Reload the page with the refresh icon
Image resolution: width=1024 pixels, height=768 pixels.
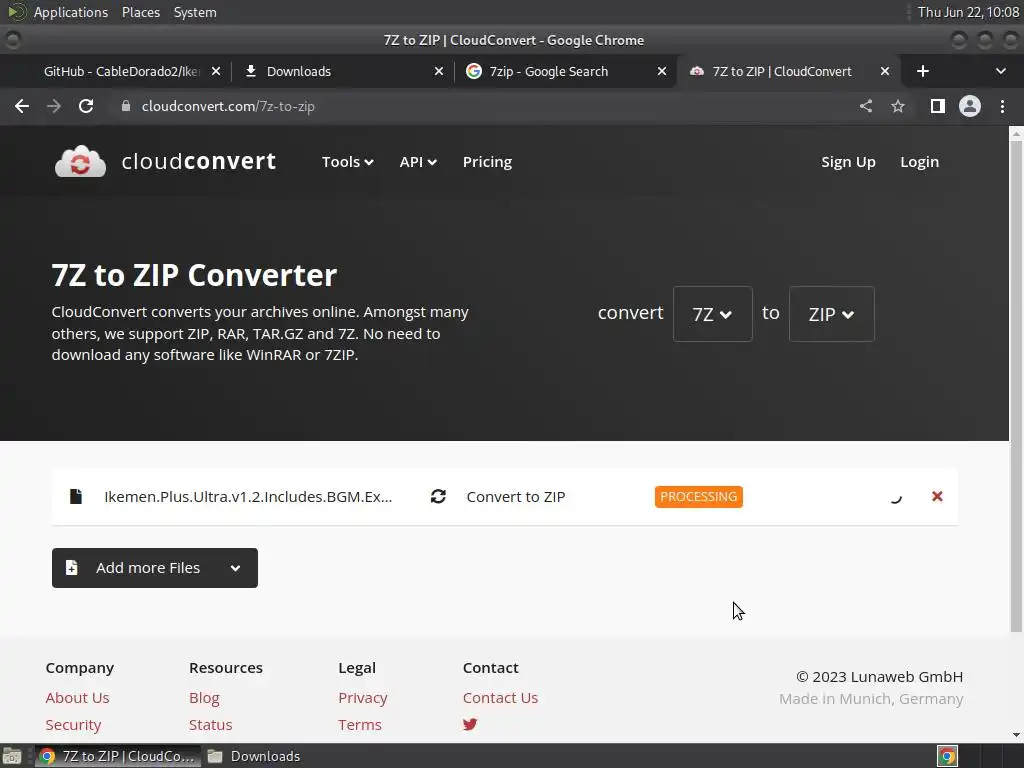coord(86,106)
